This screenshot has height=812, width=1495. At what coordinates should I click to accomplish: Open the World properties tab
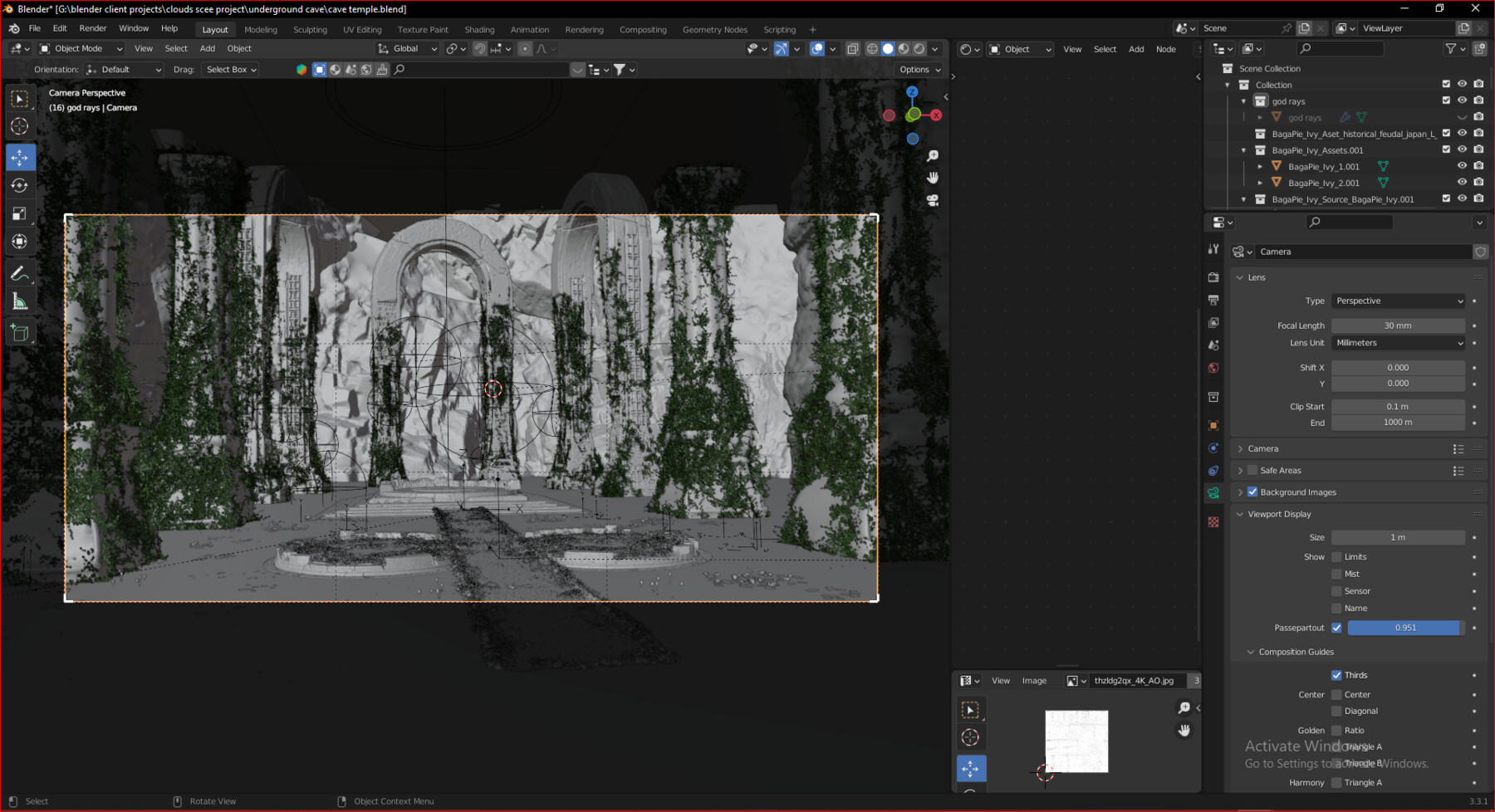coord(1213,368)
